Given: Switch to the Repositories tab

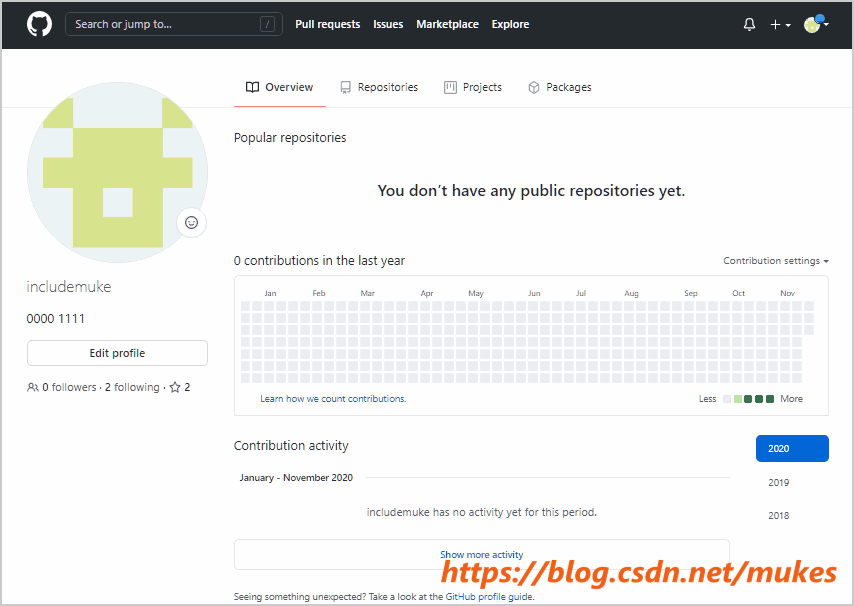Looking at the screenshot, I should (x=379, y=87).
